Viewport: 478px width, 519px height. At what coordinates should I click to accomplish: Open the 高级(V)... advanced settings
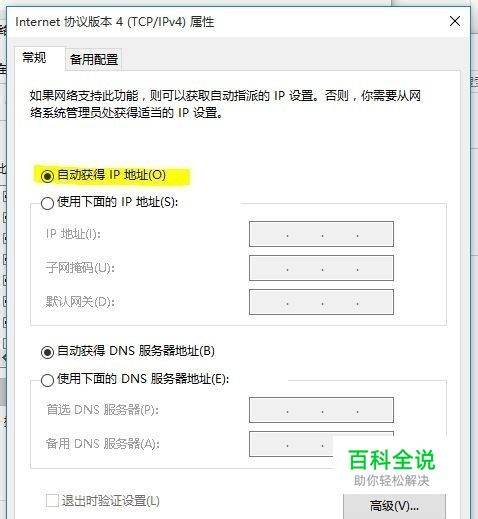point(394,506)
